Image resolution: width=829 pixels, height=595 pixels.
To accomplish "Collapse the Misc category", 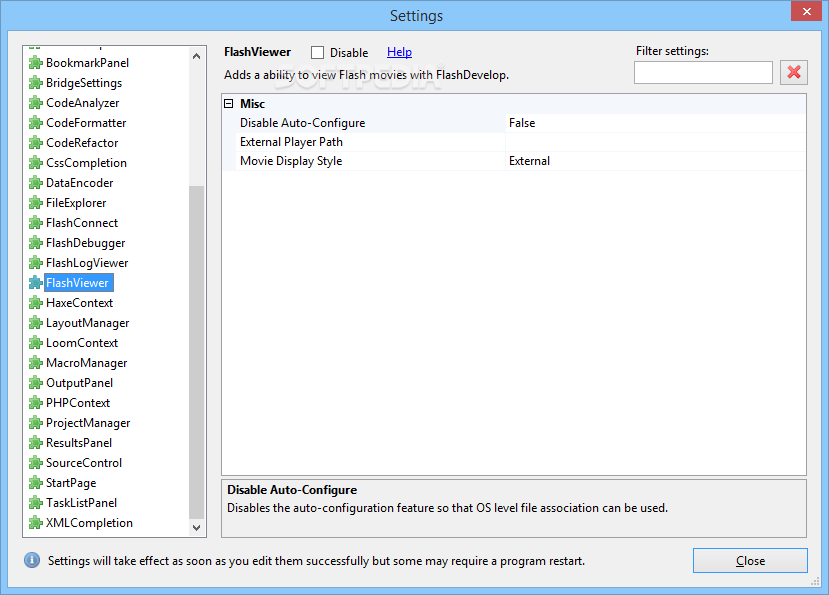I will coord(228,104).
